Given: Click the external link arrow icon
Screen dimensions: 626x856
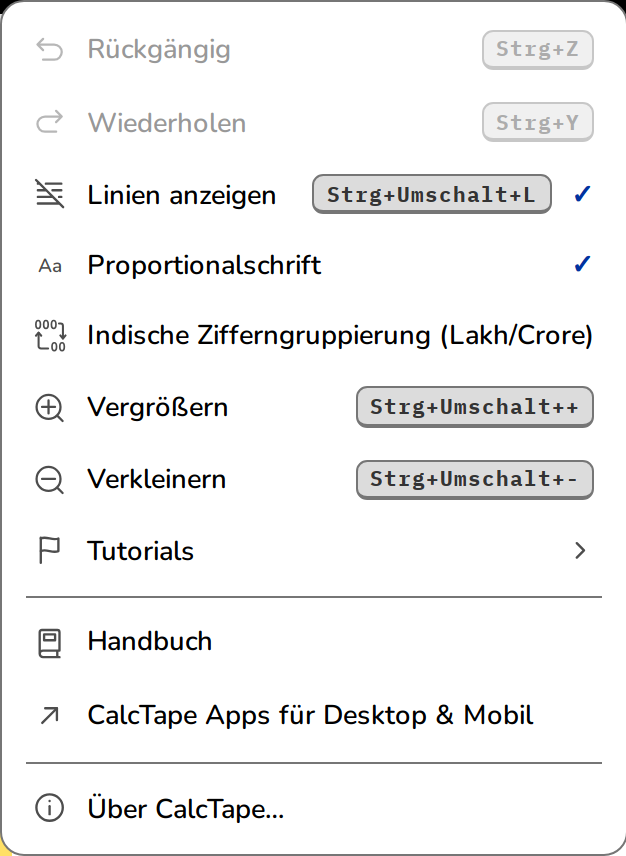Looking at the screenshot, I should 50,716.
